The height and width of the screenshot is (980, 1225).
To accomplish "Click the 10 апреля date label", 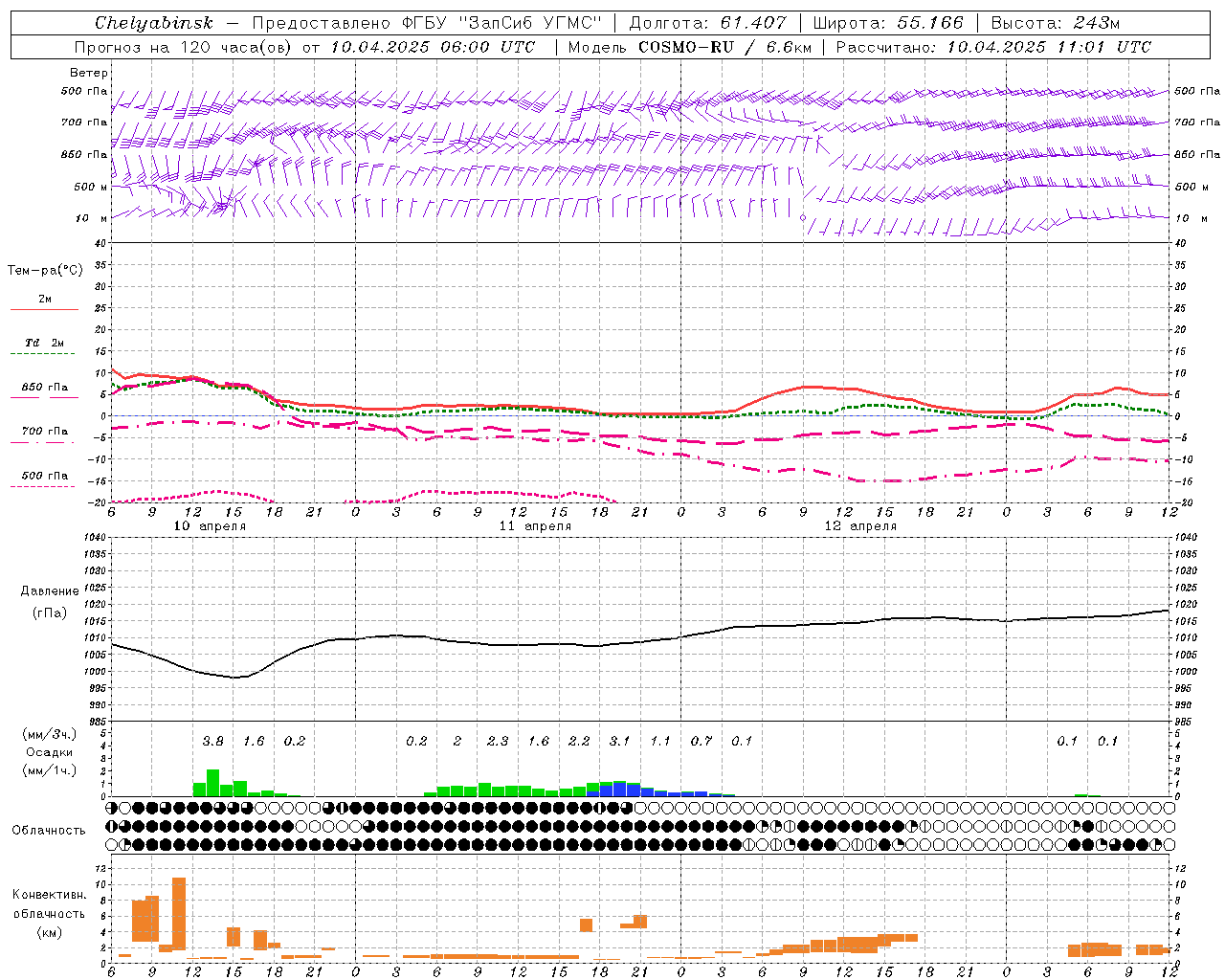I will click(210, 526).
